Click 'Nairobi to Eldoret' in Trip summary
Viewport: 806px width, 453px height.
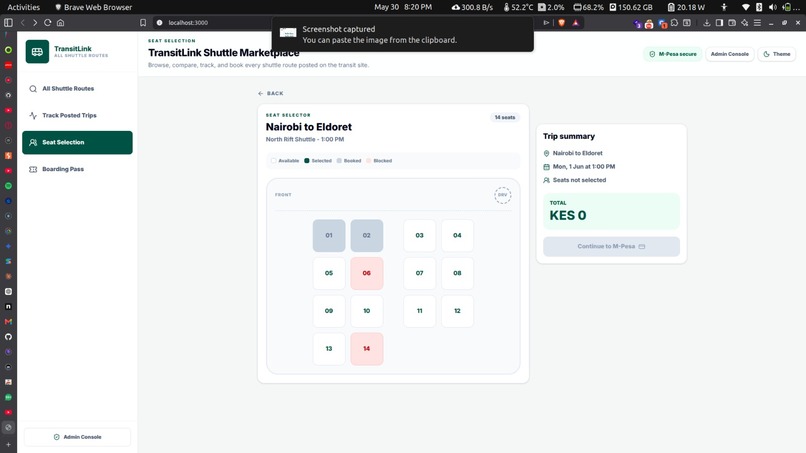pos(577,153)
